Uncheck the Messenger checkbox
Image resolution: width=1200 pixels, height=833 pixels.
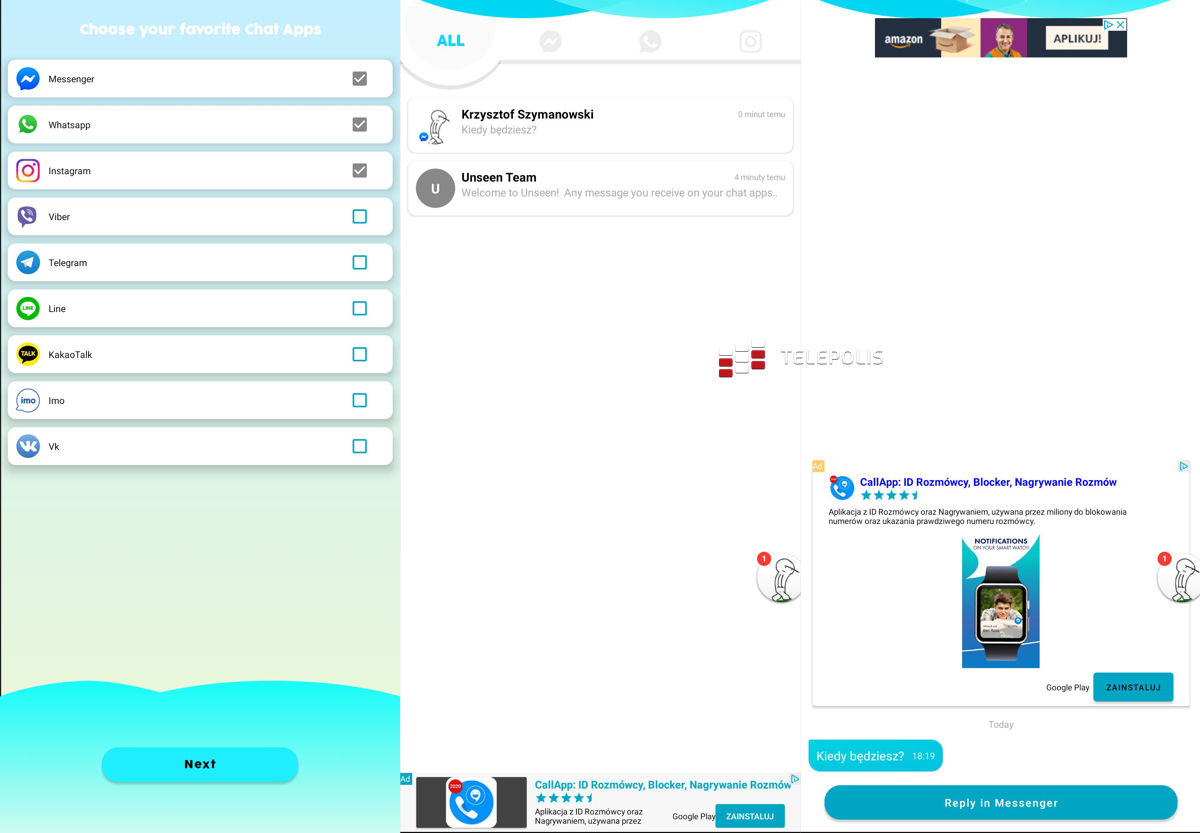coord(360,79)
